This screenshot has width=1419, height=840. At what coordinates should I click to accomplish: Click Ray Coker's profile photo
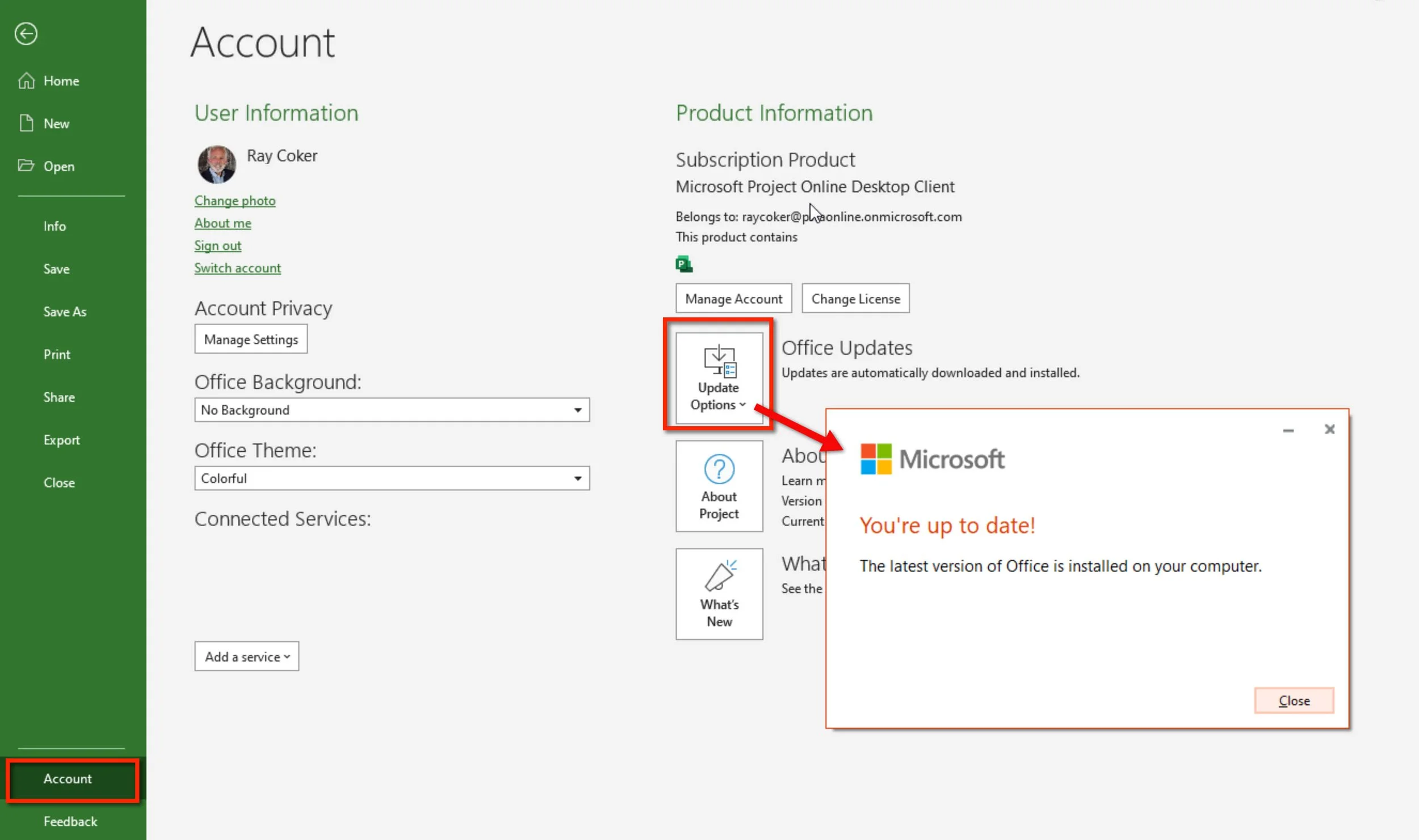tap(217, 165)
